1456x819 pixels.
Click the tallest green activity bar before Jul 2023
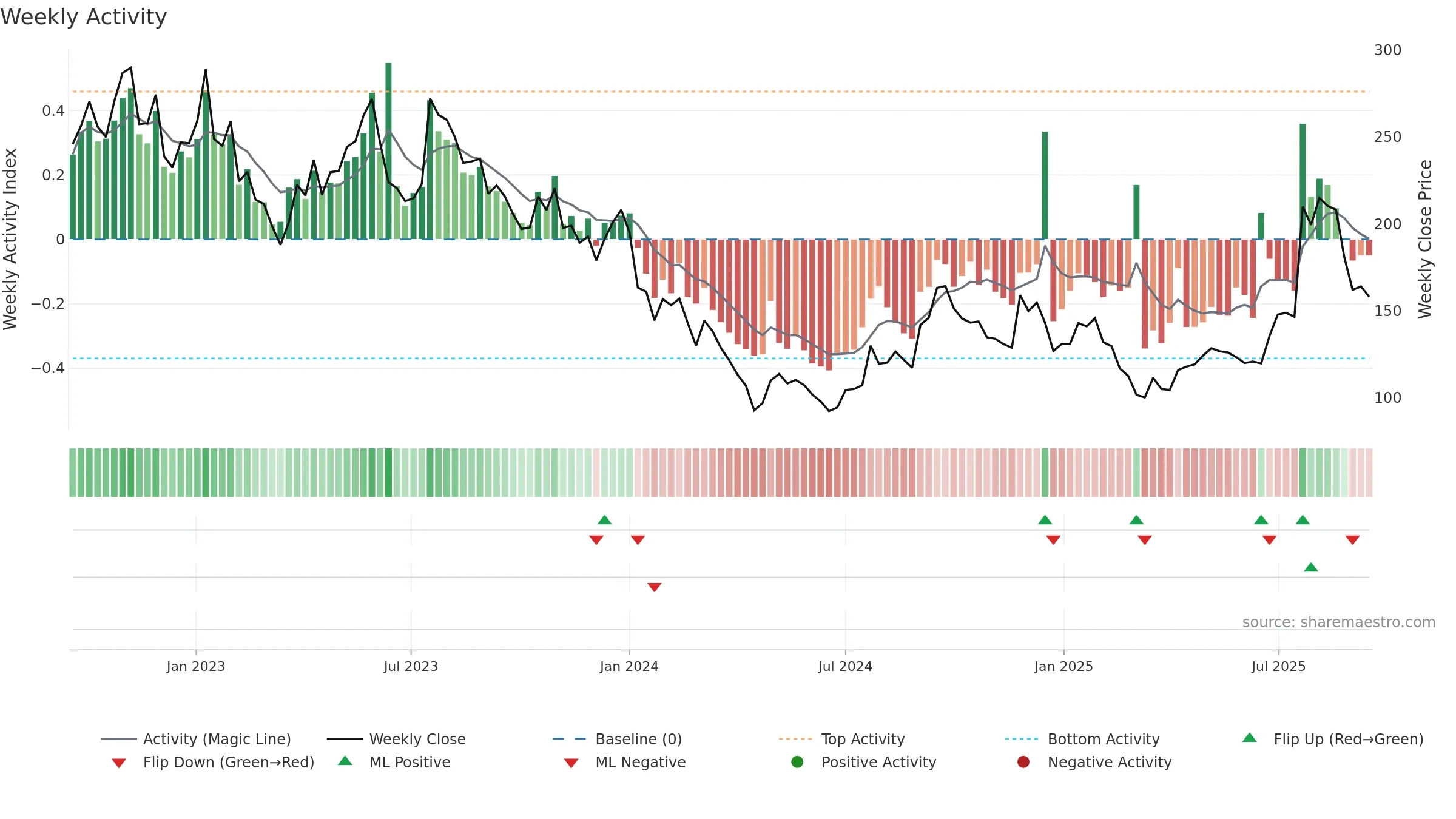click(388, 151)
